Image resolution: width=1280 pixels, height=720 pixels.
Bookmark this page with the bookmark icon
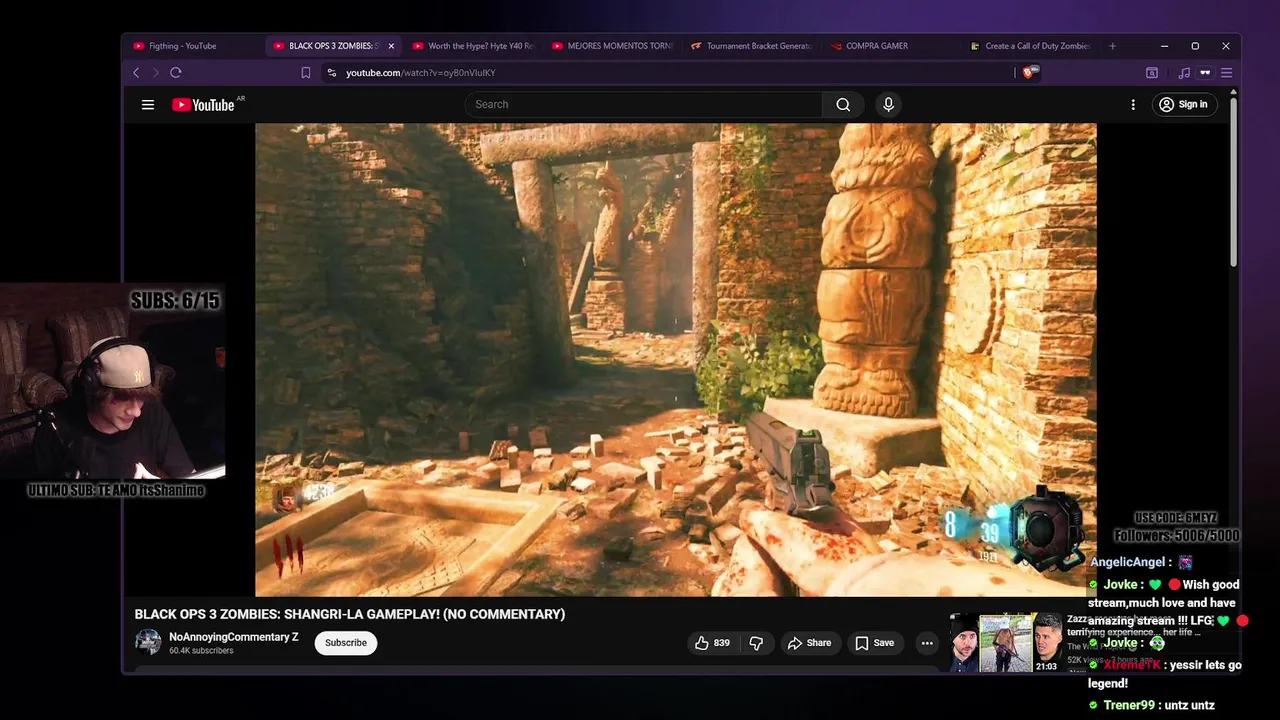point(306,72)
